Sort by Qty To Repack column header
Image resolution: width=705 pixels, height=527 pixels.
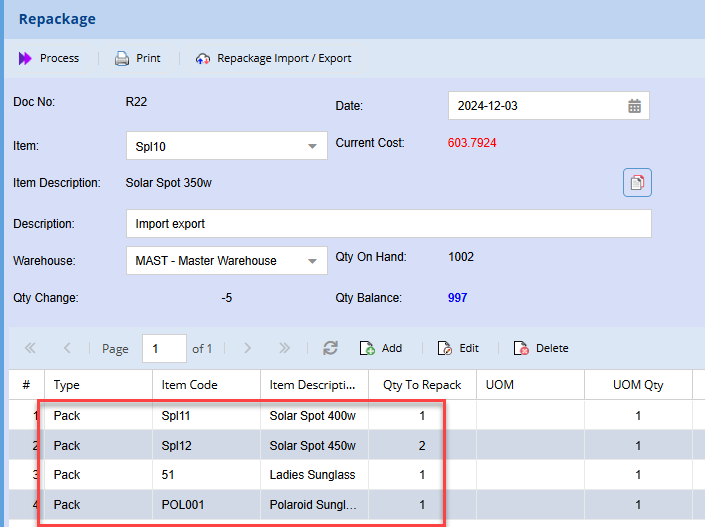422,385
